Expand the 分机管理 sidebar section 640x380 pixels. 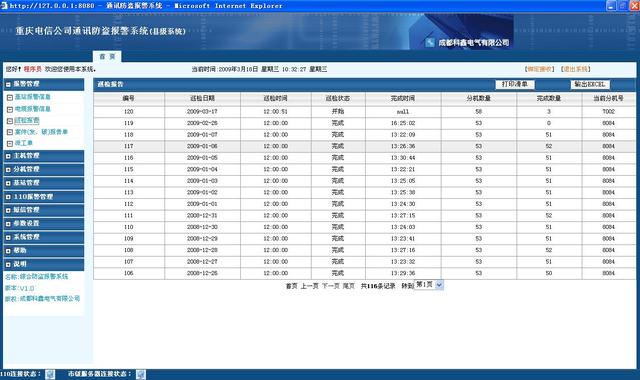pyautogui.click(x=8, y=170)
